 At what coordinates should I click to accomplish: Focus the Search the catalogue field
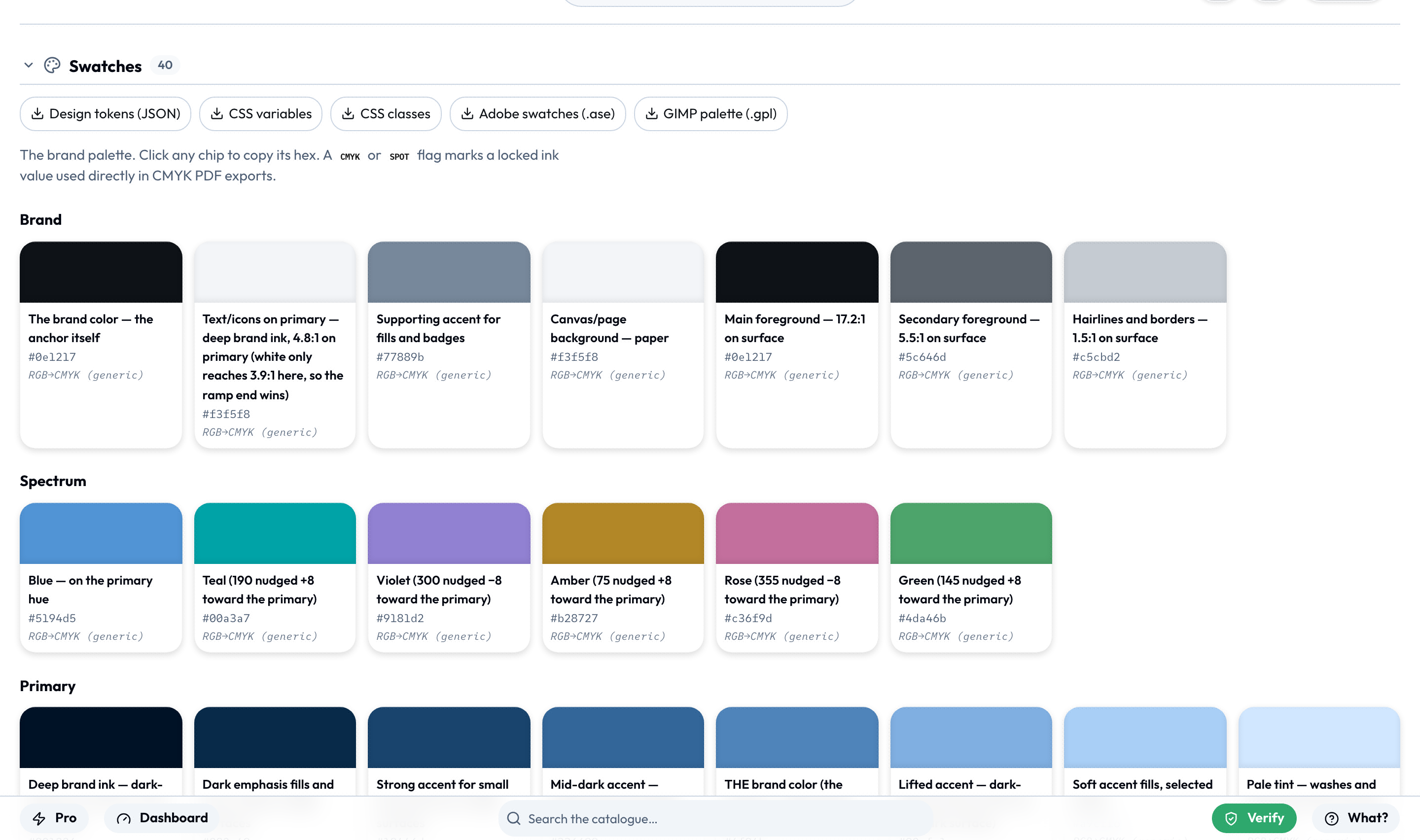click(715, 818)
